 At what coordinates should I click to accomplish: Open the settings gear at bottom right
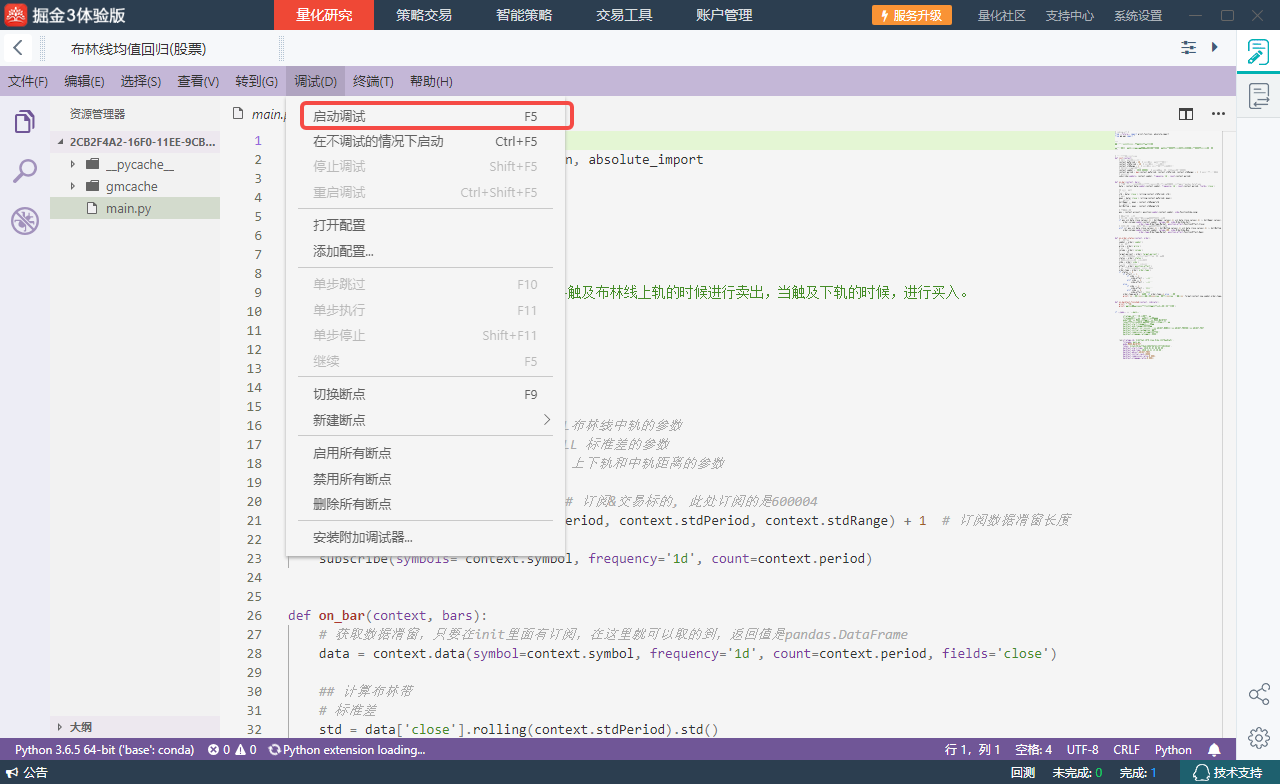pyautogui.click(x=1259, y=738)
